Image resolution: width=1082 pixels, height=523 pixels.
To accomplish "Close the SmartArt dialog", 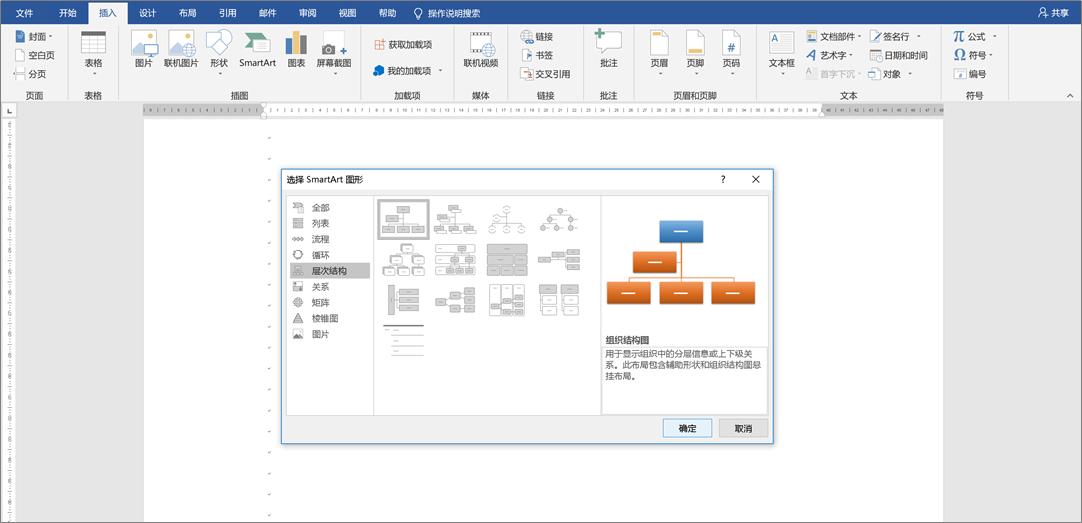I will (756, 179).
